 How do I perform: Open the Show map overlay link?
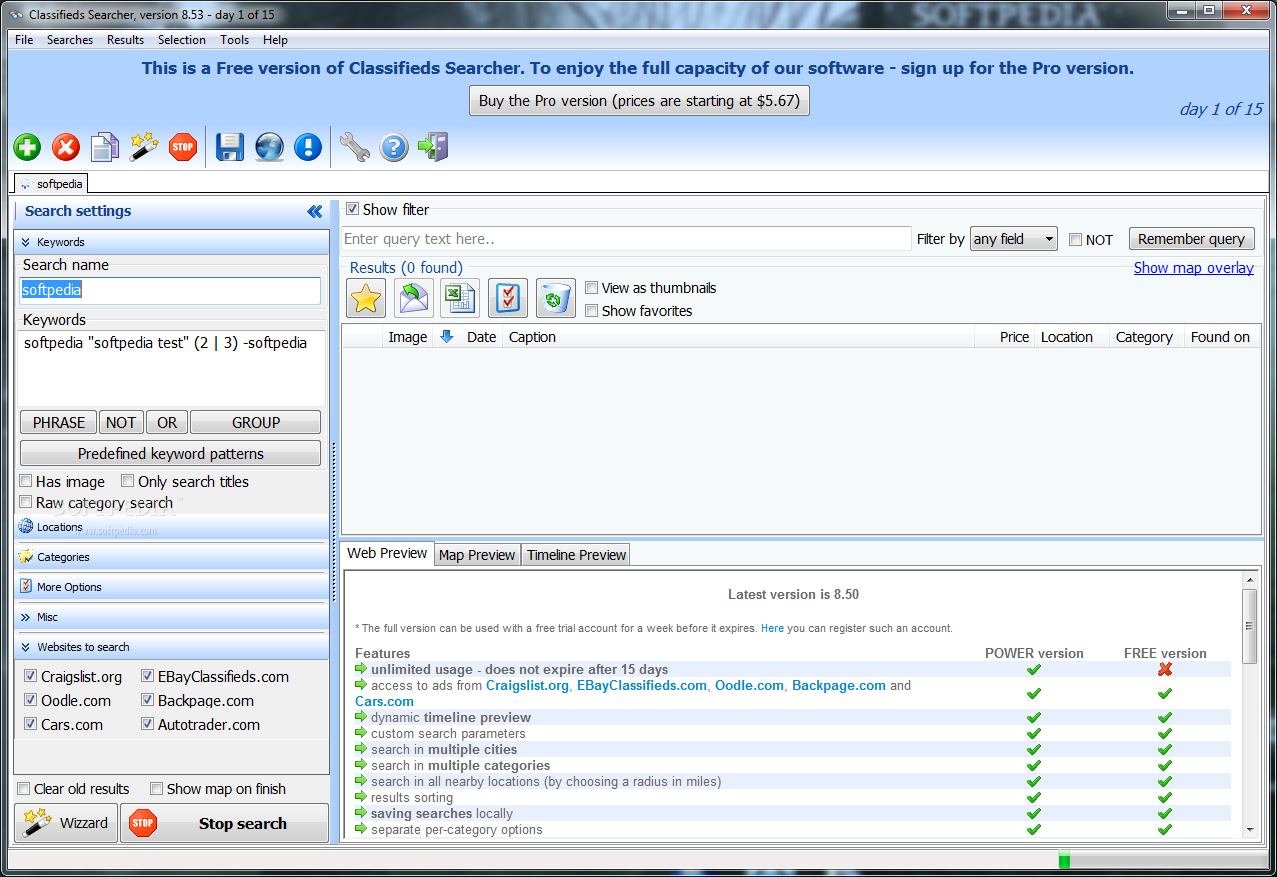click(x=1193, y=268)
